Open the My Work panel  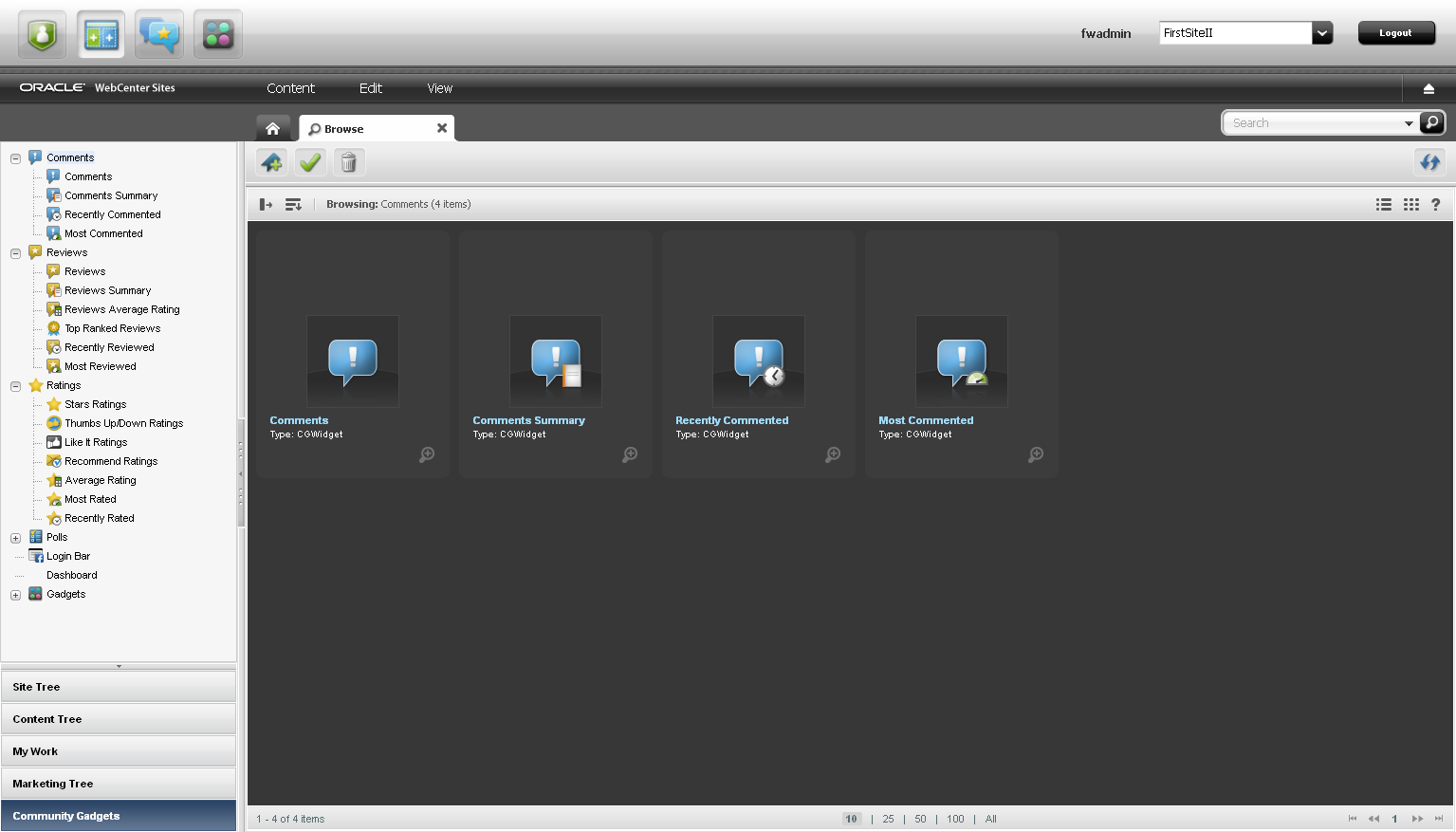click(119, 751)
